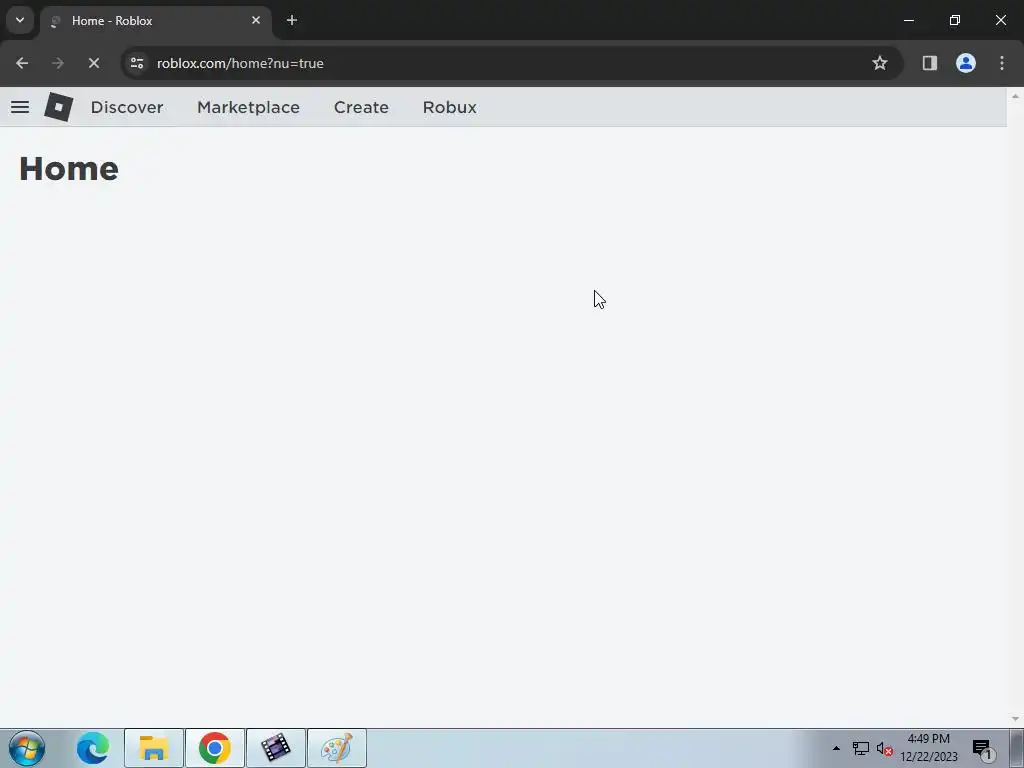
Task: Open the Windows Start menu
Action: click(27, 748)
